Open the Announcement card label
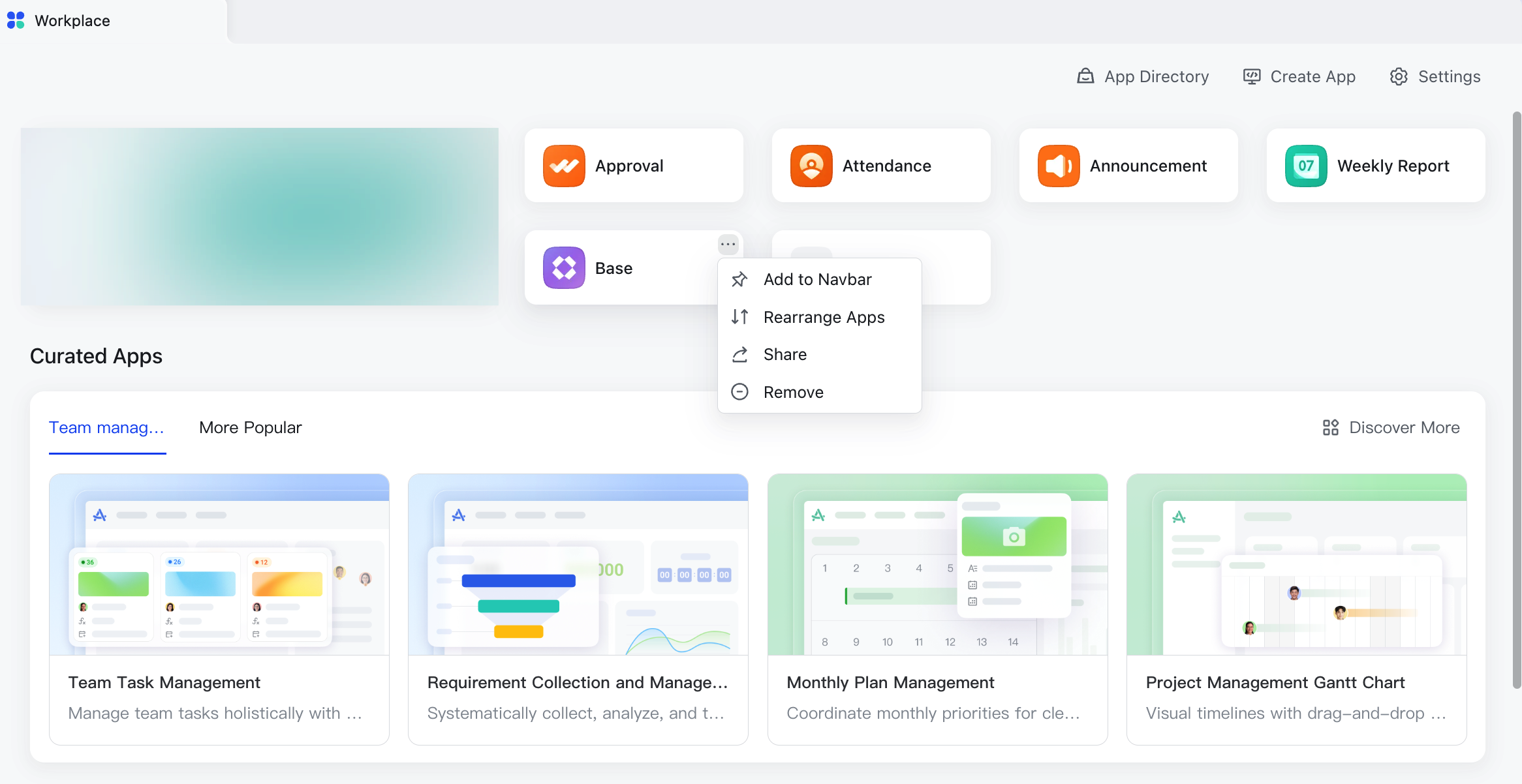The height and width of the screenshot is (784, 1522). click(x=1148, y=166)
